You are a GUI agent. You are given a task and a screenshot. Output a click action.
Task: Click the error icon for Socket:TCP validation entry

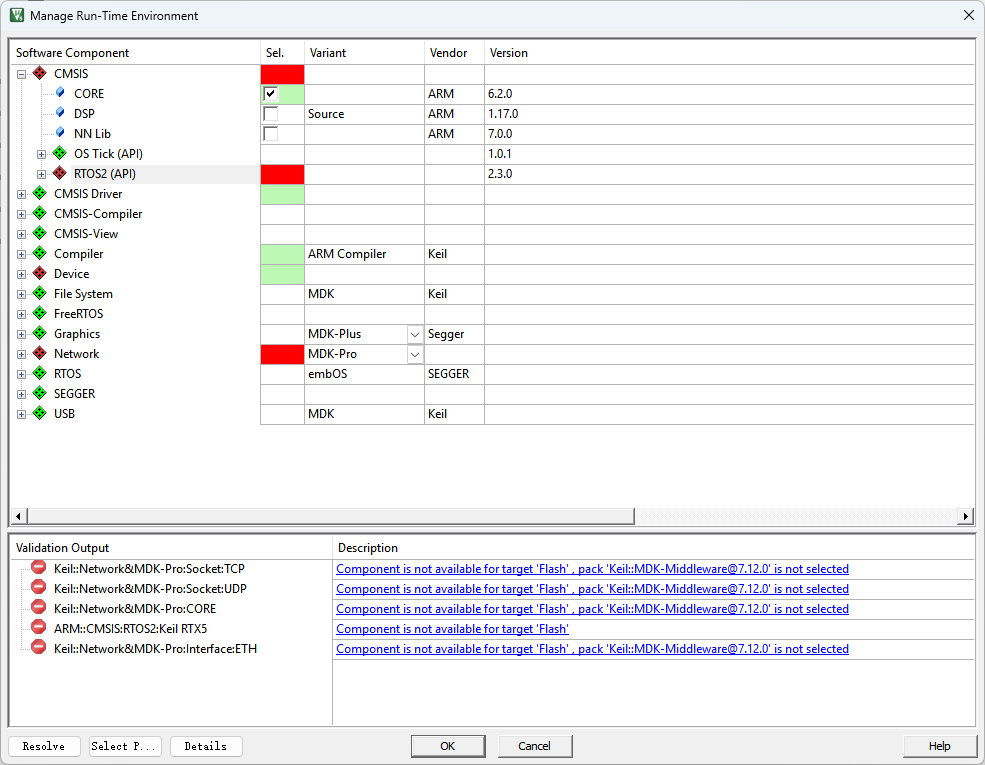[x=38, y=568]
